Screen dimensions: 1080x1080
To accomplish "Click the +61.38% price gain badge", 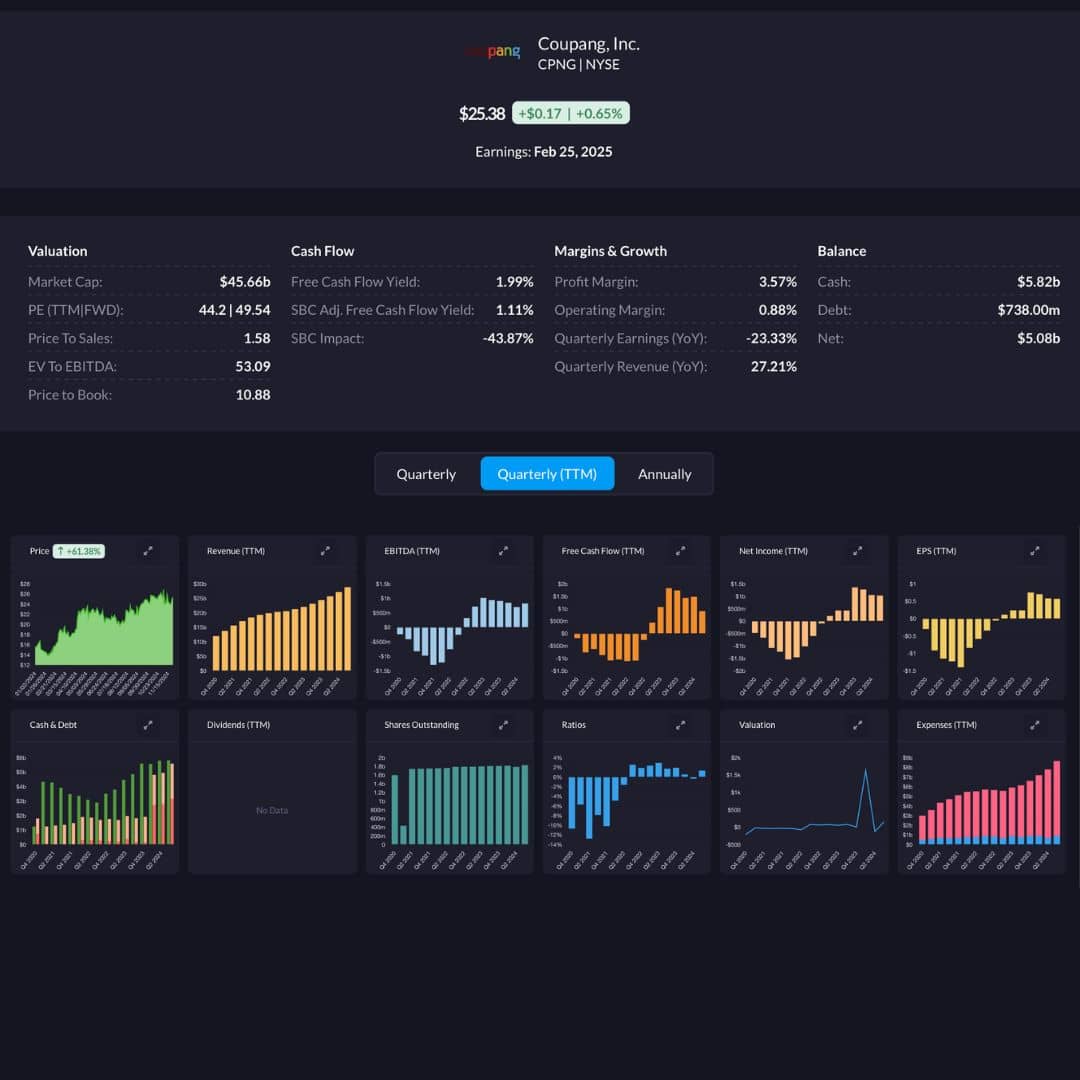I will 79,551.
